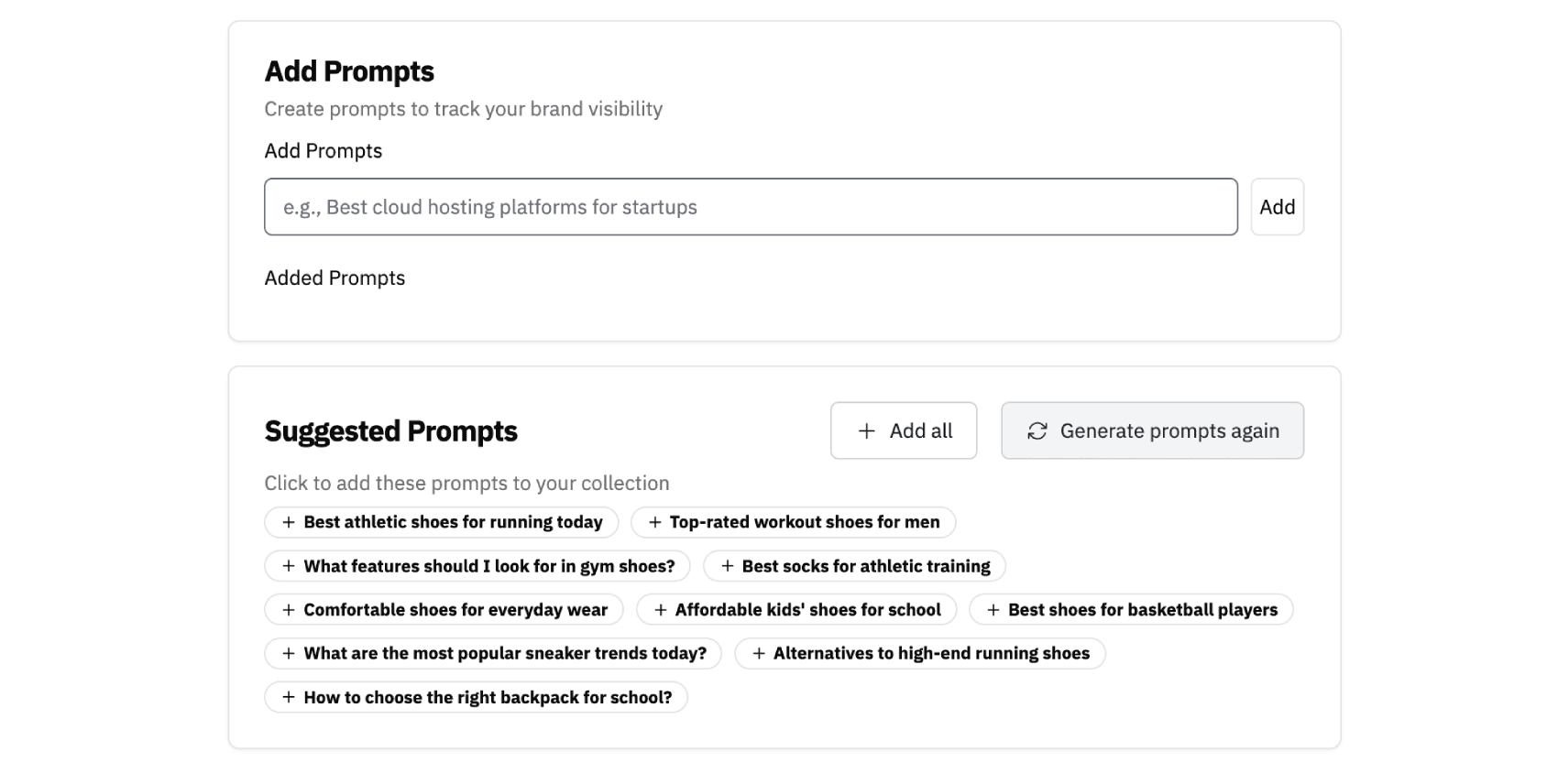
Task: Add 'Alternatives to high-end running shoes' suggestion
Action: point(920,654)
